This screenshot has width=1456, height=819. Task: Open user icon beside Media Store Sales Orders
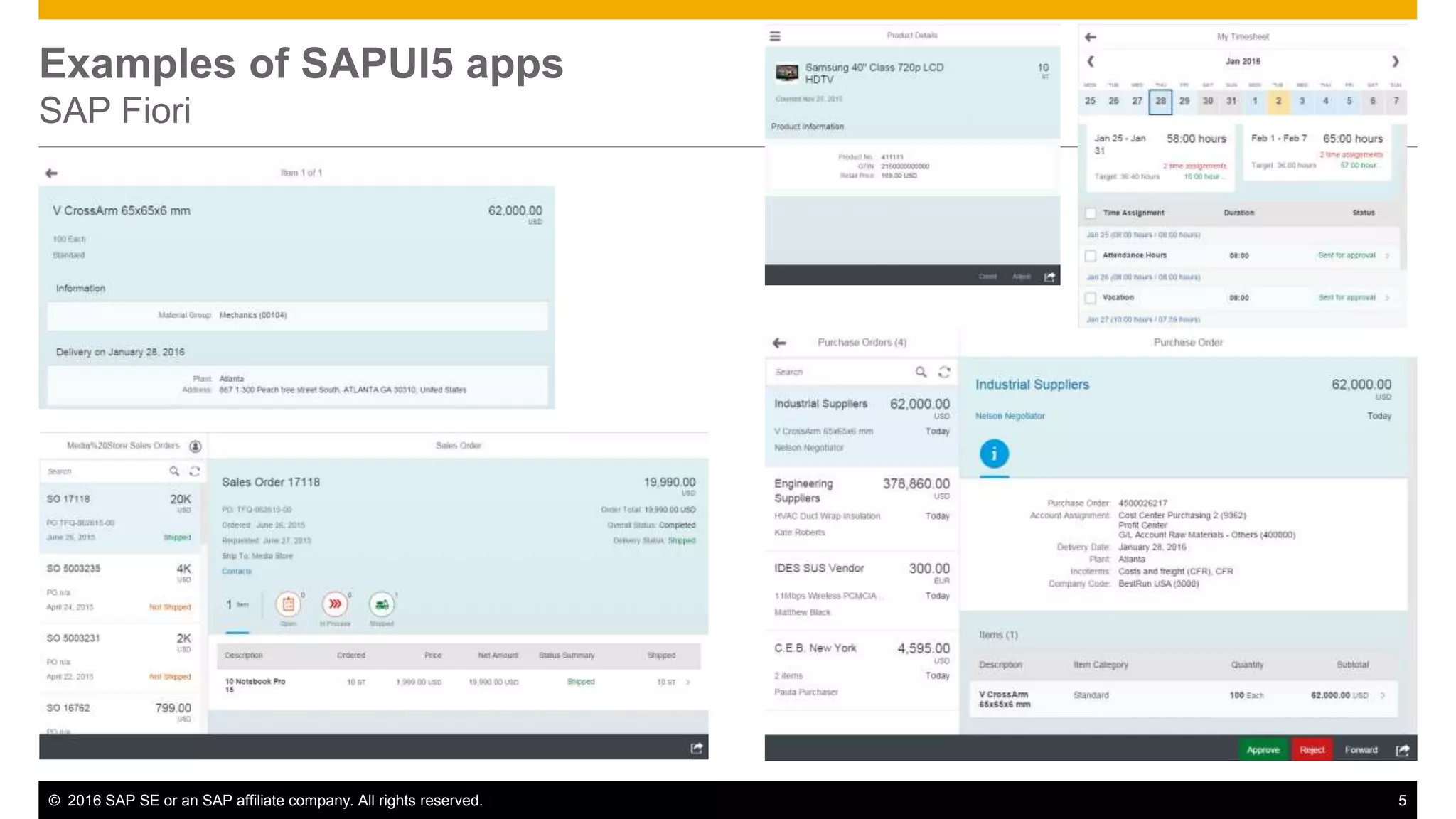(x=196, y=446)
